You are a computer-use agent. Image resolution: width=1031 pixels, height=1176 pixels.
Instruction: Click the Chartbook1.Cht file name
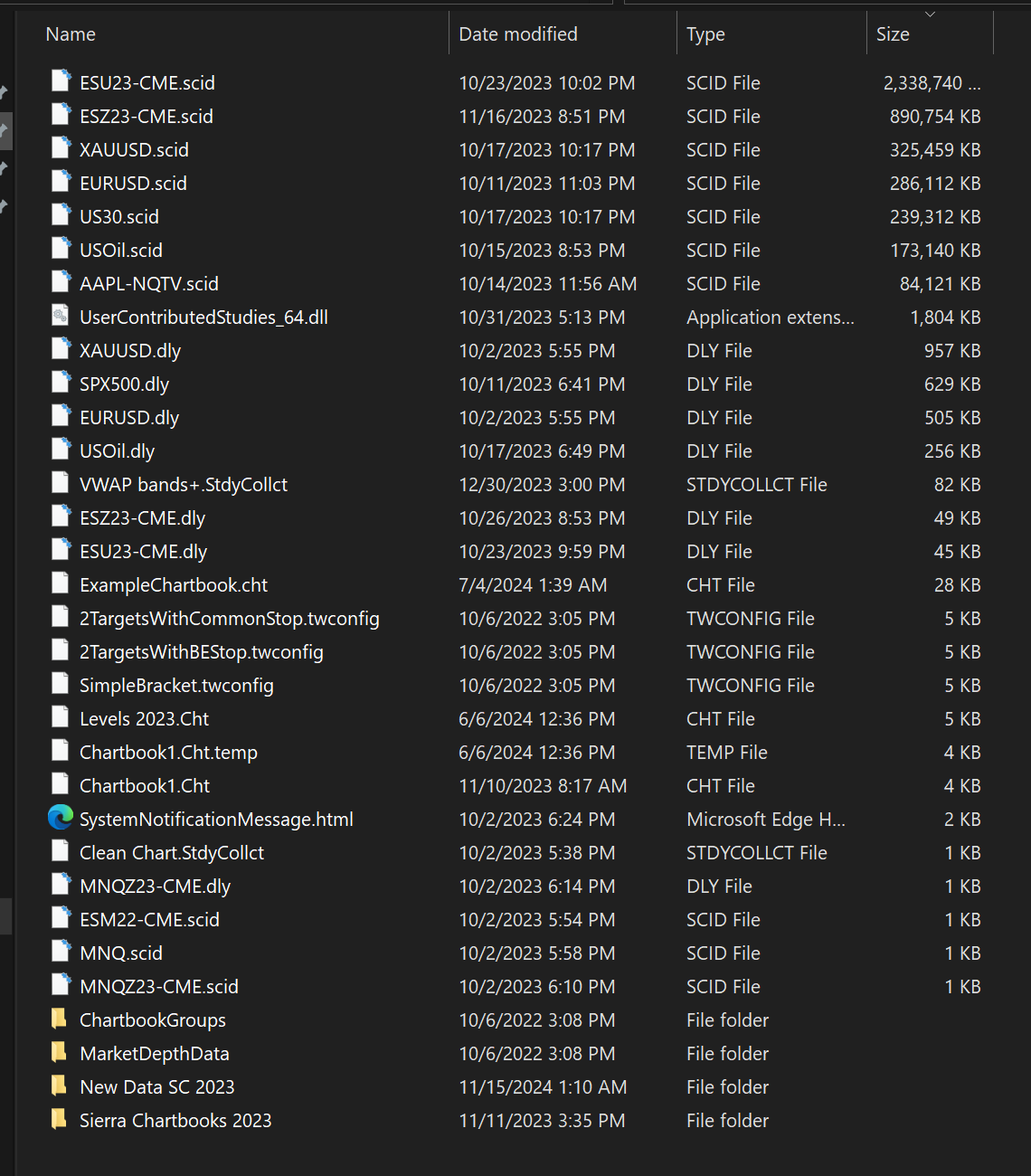[145, 786]
